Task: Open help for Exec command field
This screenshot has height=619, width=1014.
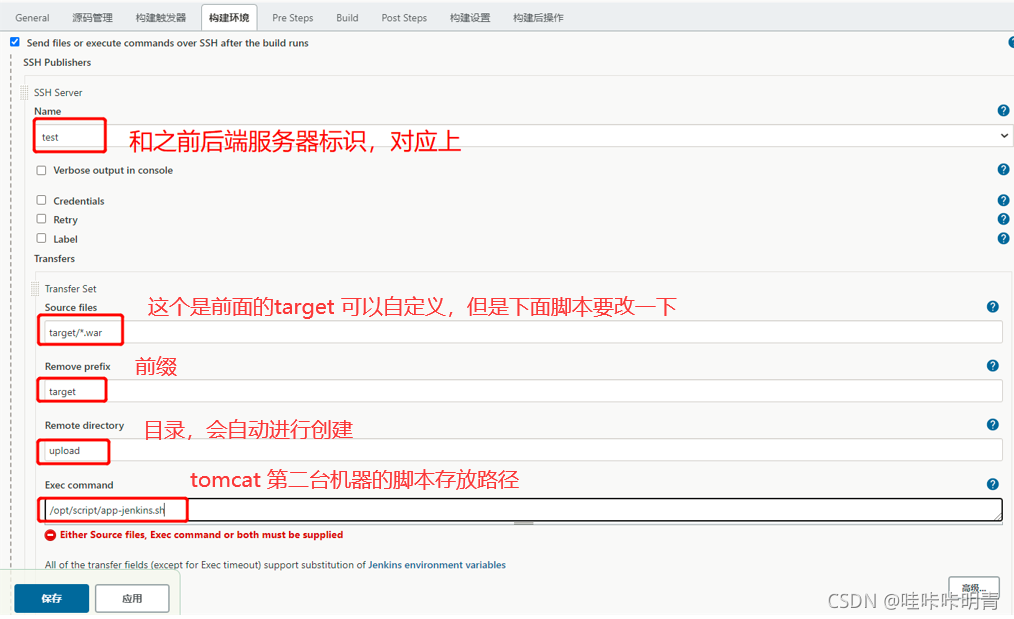Action: 993,484
